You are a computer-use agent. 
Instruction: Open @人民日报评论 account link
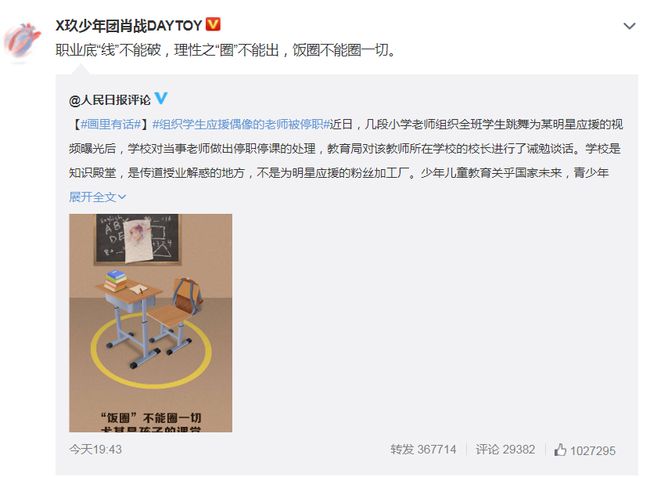tap(110, 100)
